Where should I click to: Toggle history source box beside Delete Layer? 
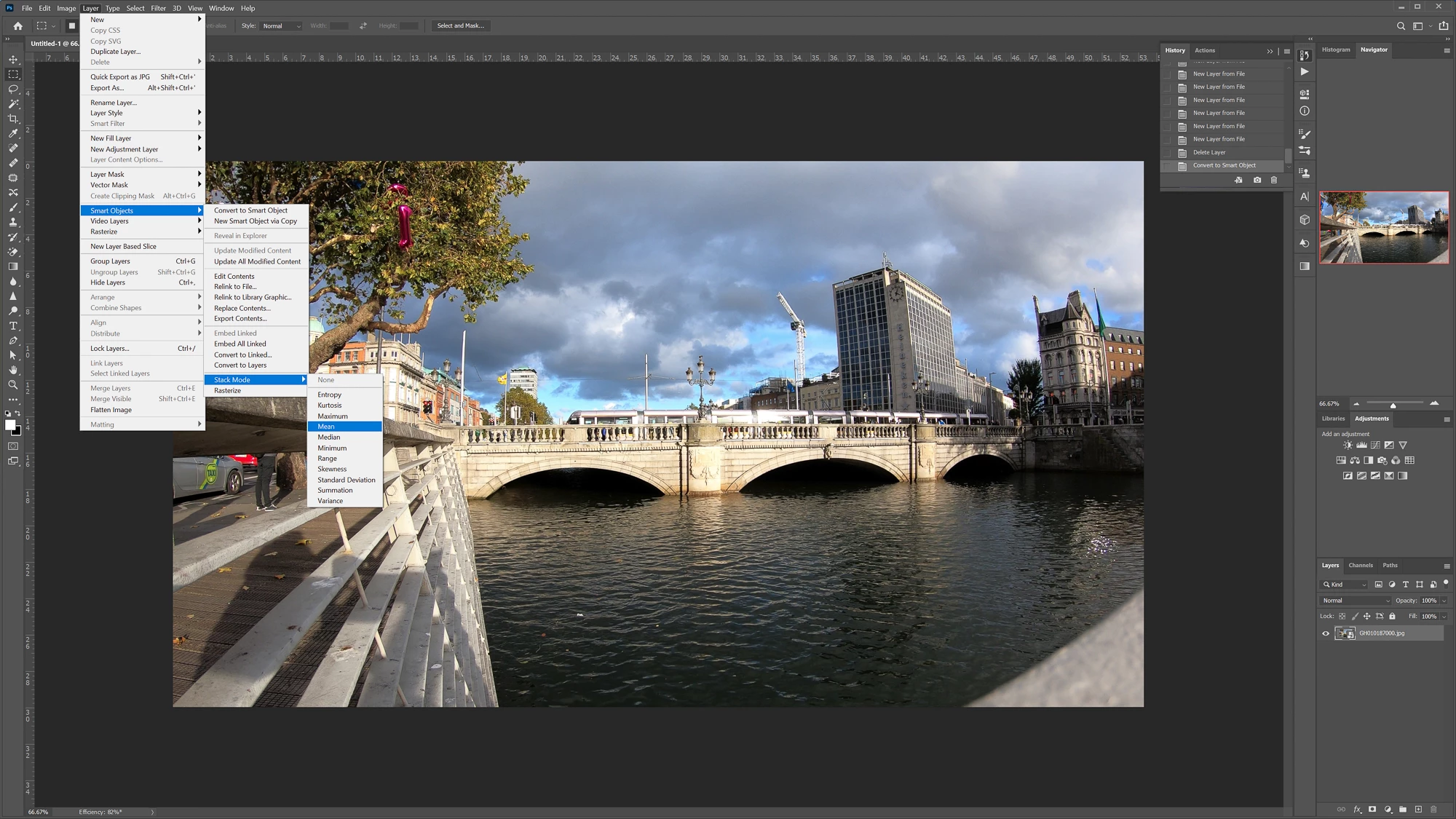1168,152
